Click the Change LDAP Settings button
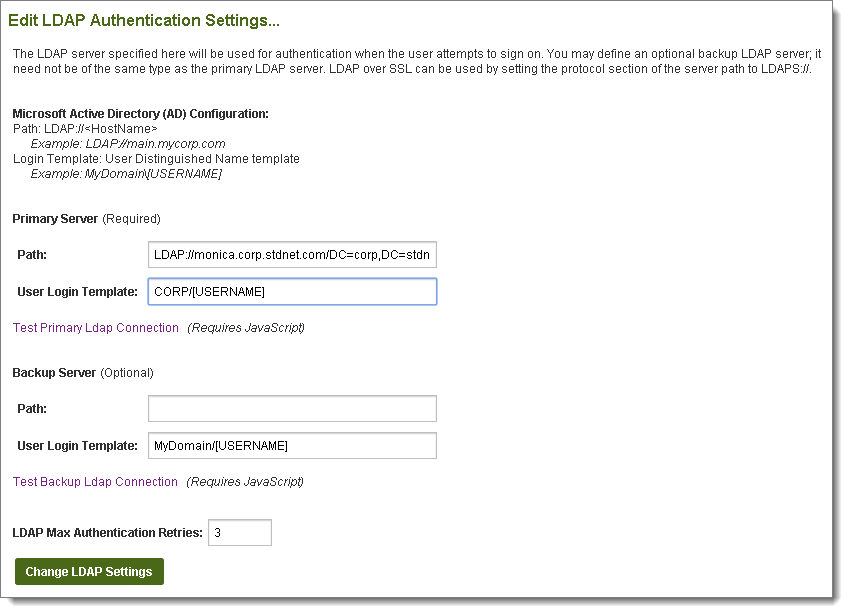Screen dimensions: 848x613 [89, 571]
